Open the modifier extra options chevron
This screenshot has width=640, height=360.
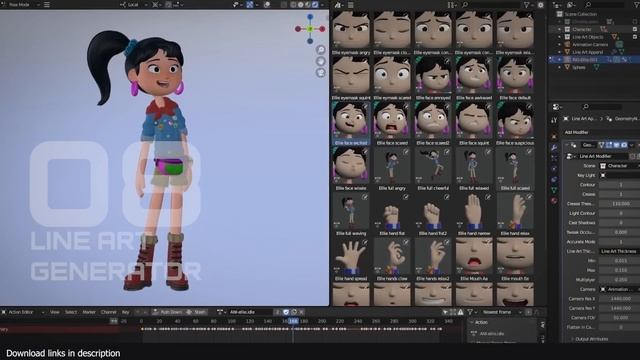(632, 145)
